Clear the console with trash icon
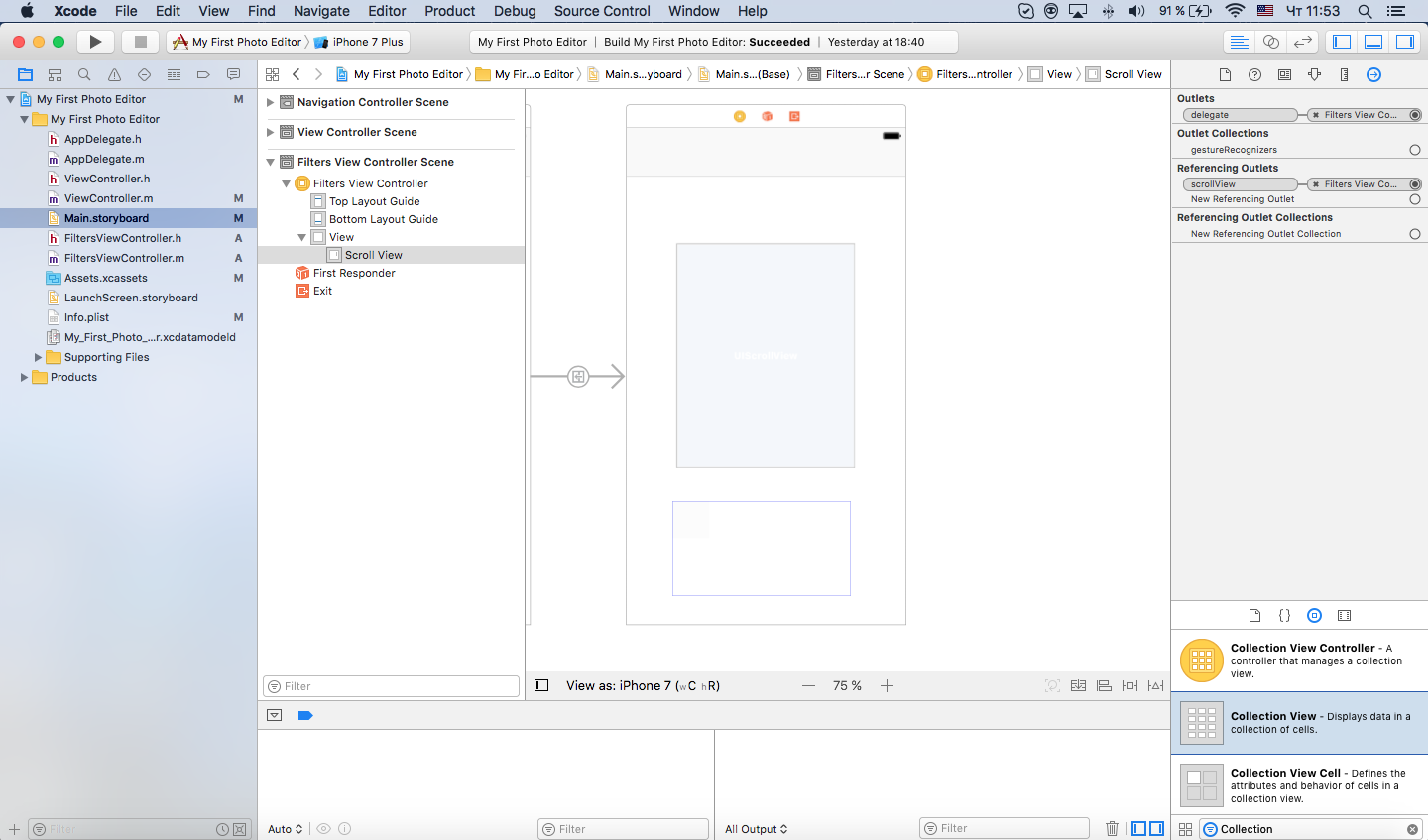The image size is (1428, 840). (1112, 828)
